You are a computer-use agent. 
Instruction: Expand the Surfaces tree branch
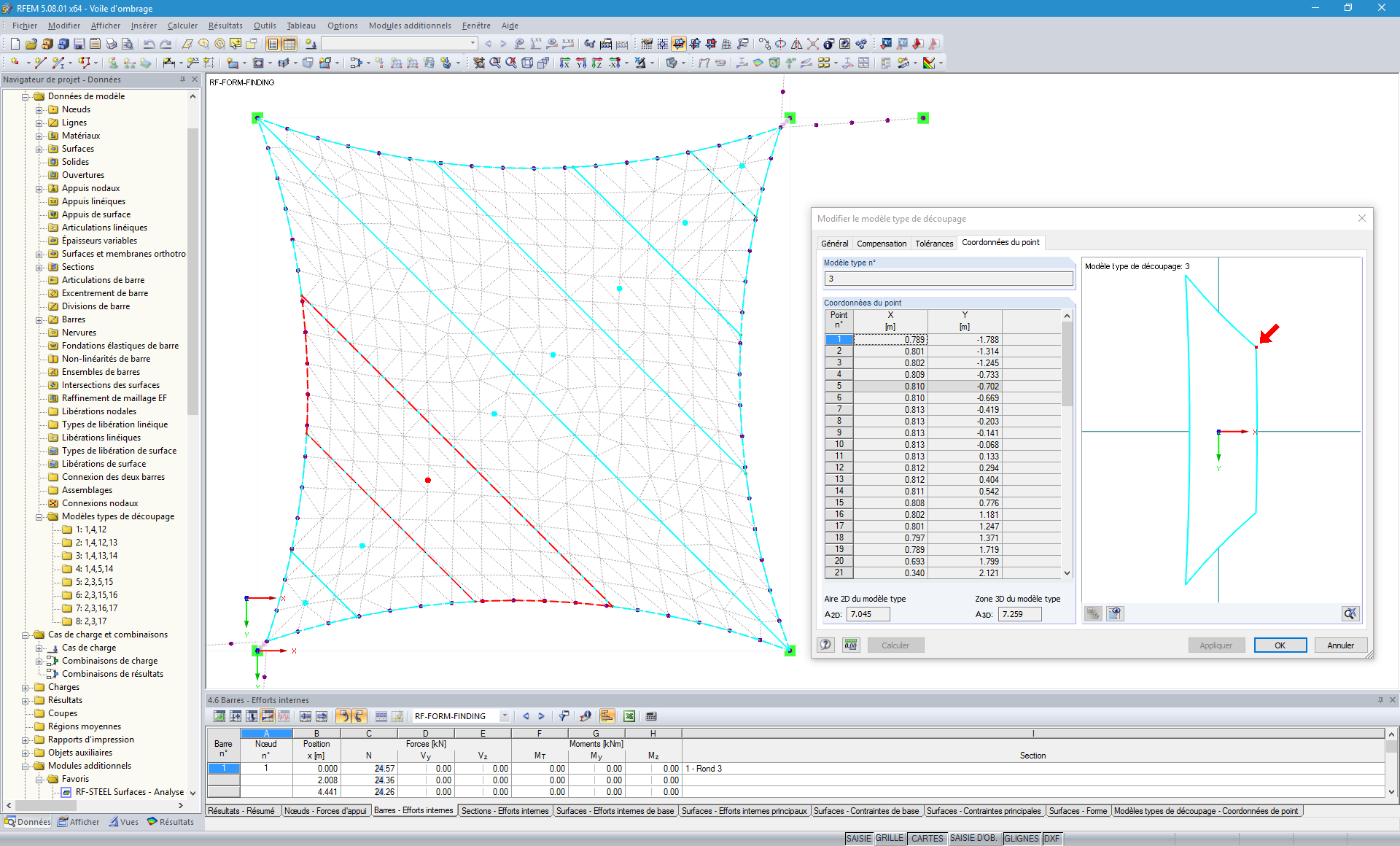click(40, 149)
